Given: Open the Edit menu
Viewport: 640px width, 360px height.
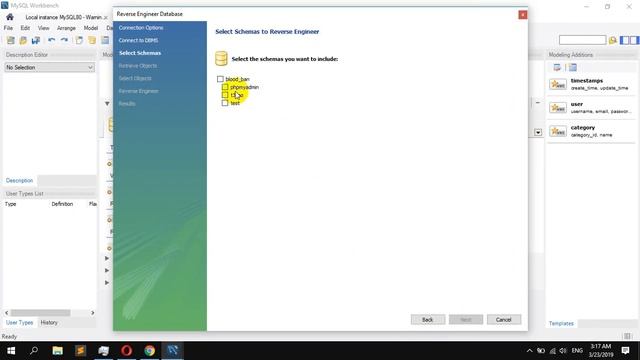Looking at the screenshot, I should 25,28.
